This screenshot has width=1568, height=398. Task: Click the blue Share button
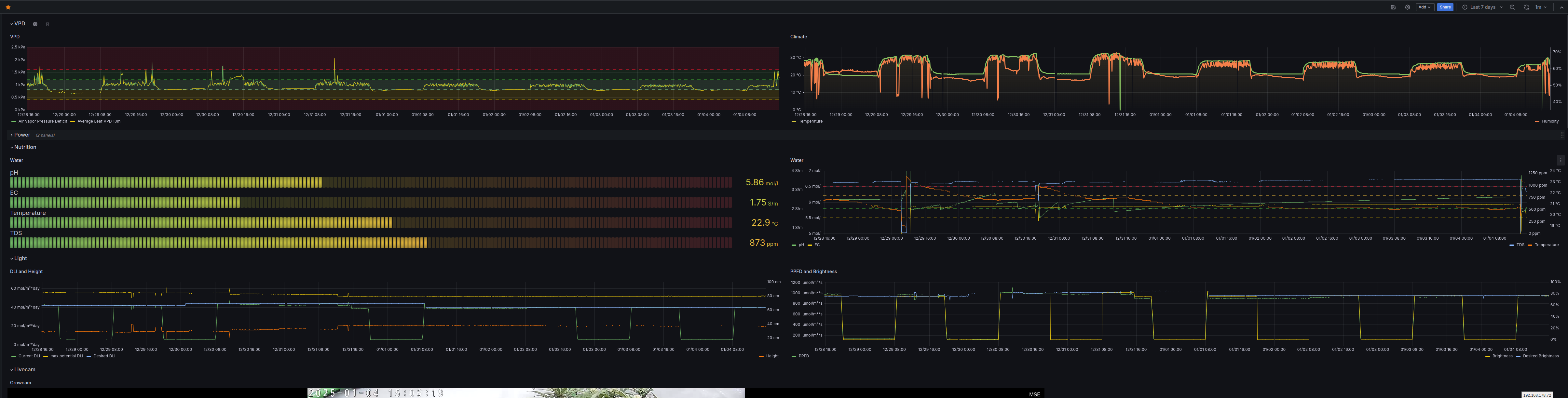[x=1445, y=7]
